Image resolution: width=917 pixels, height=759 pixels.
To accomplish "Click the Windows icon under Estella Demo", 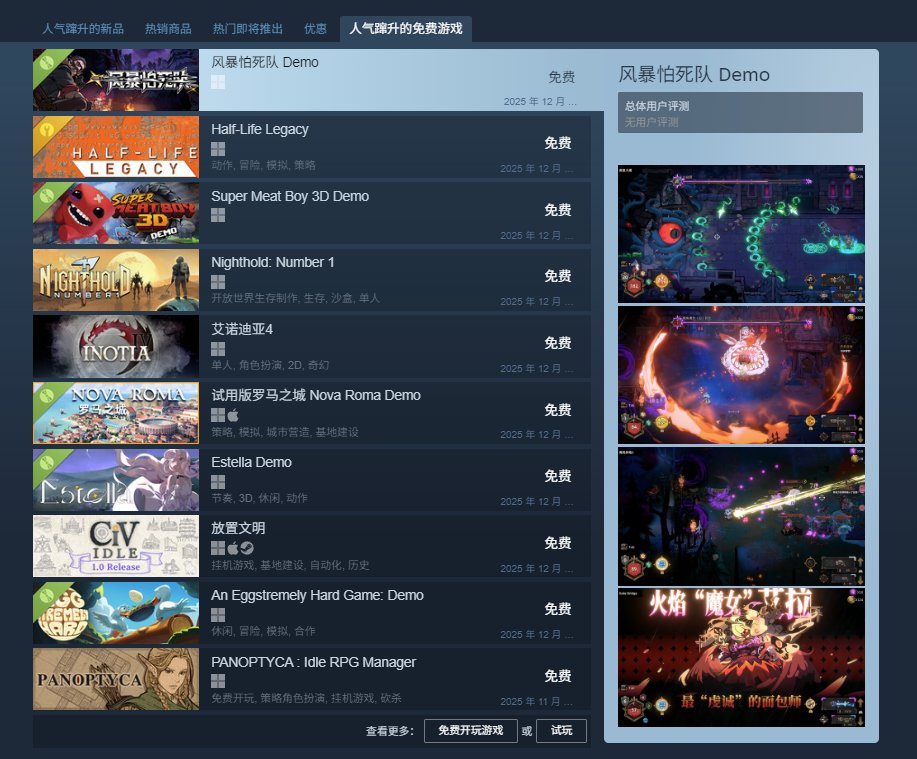I will click(218, 482).
